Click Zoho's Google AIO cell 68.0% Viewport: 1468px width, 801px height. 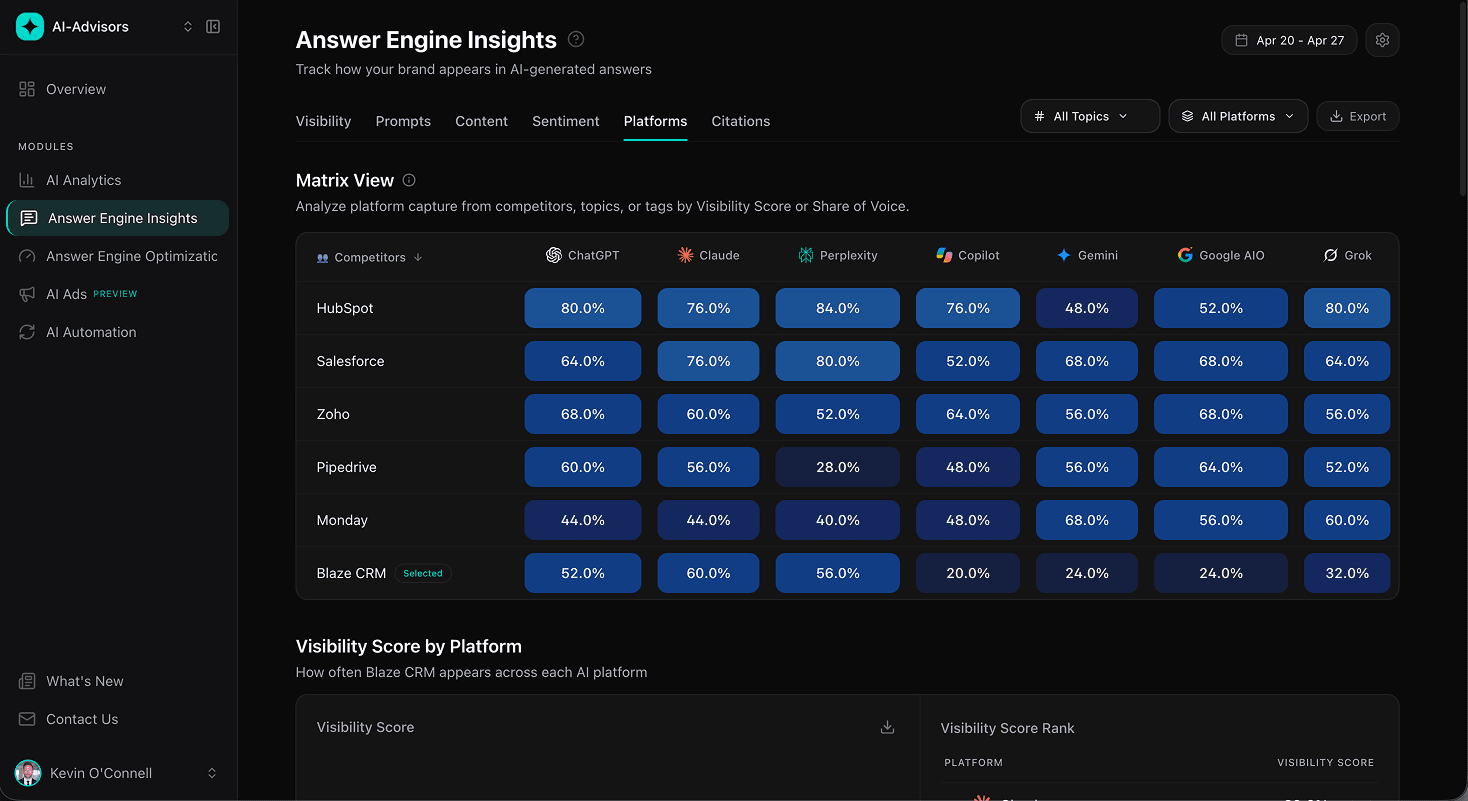point(1220,414)
